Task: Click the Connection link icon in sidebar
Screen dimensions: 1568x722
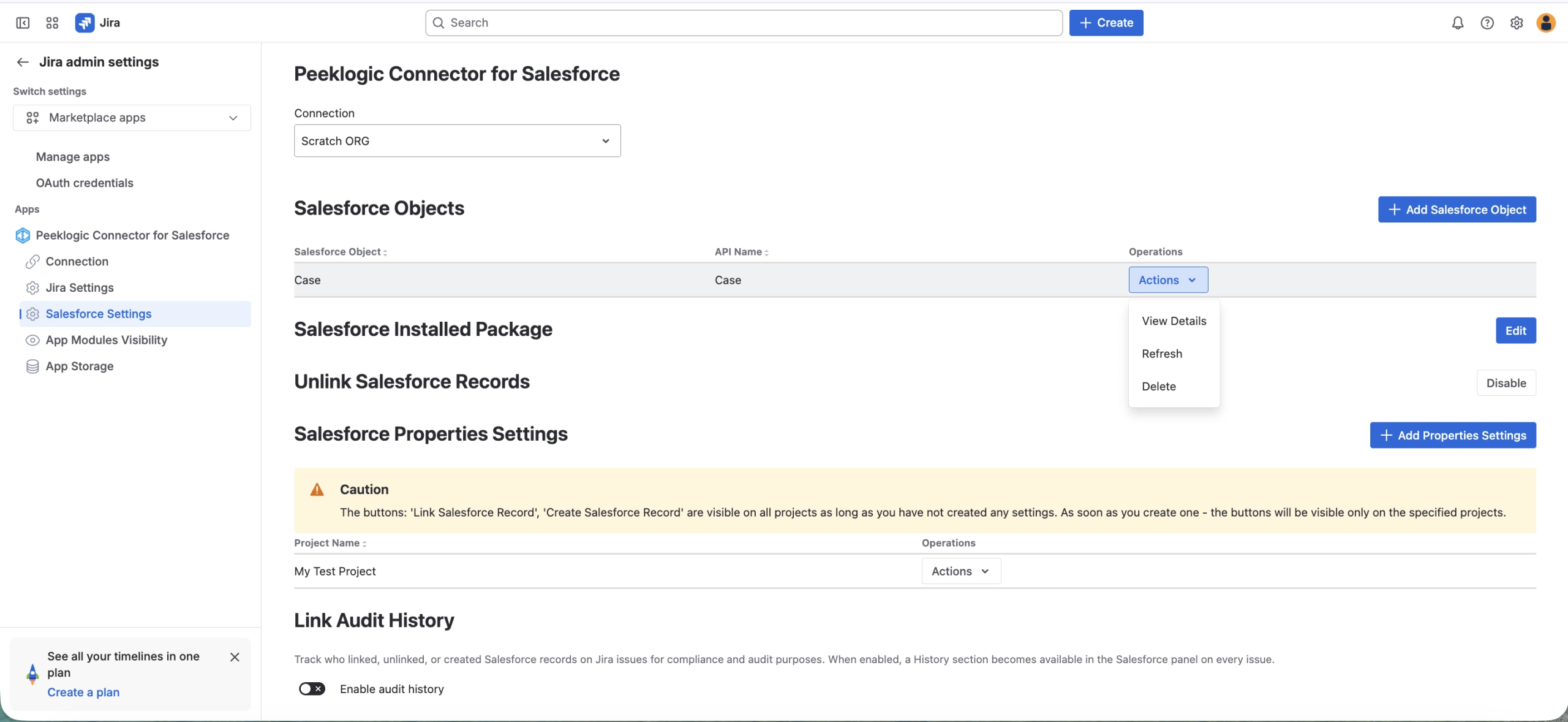Action: click(32, 262)
